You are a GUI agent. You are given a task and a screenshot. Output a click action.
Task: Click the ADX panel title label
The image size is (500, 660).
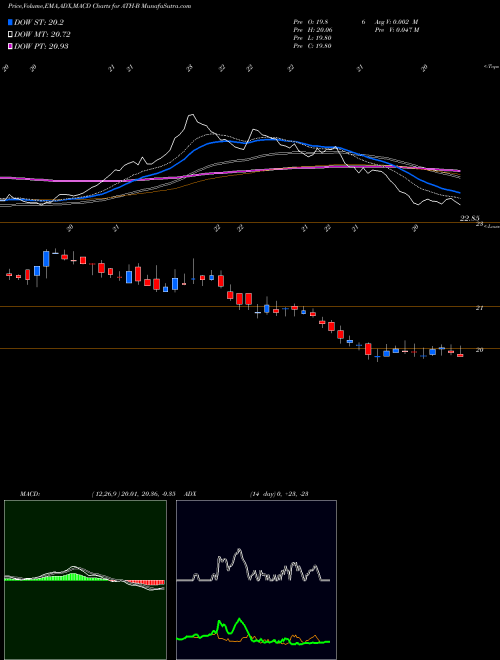point(190,494)
